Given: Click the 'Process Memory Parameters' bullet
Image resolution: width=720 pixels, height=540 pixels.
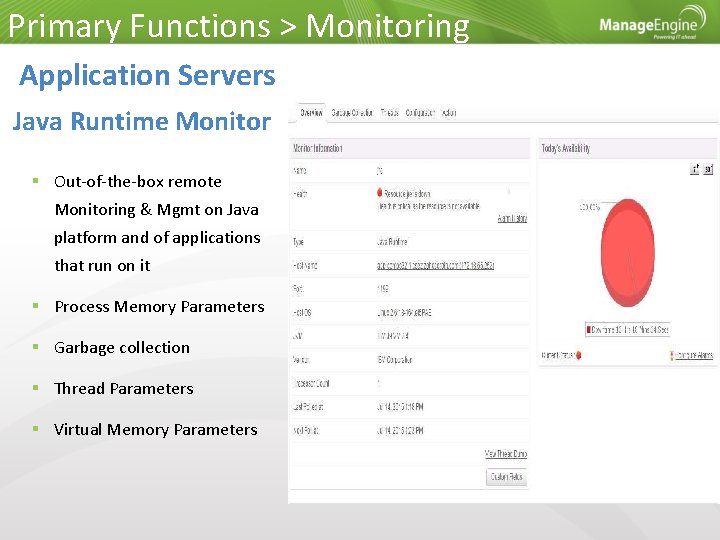Looking at the screenshot, I should (159, 306).
